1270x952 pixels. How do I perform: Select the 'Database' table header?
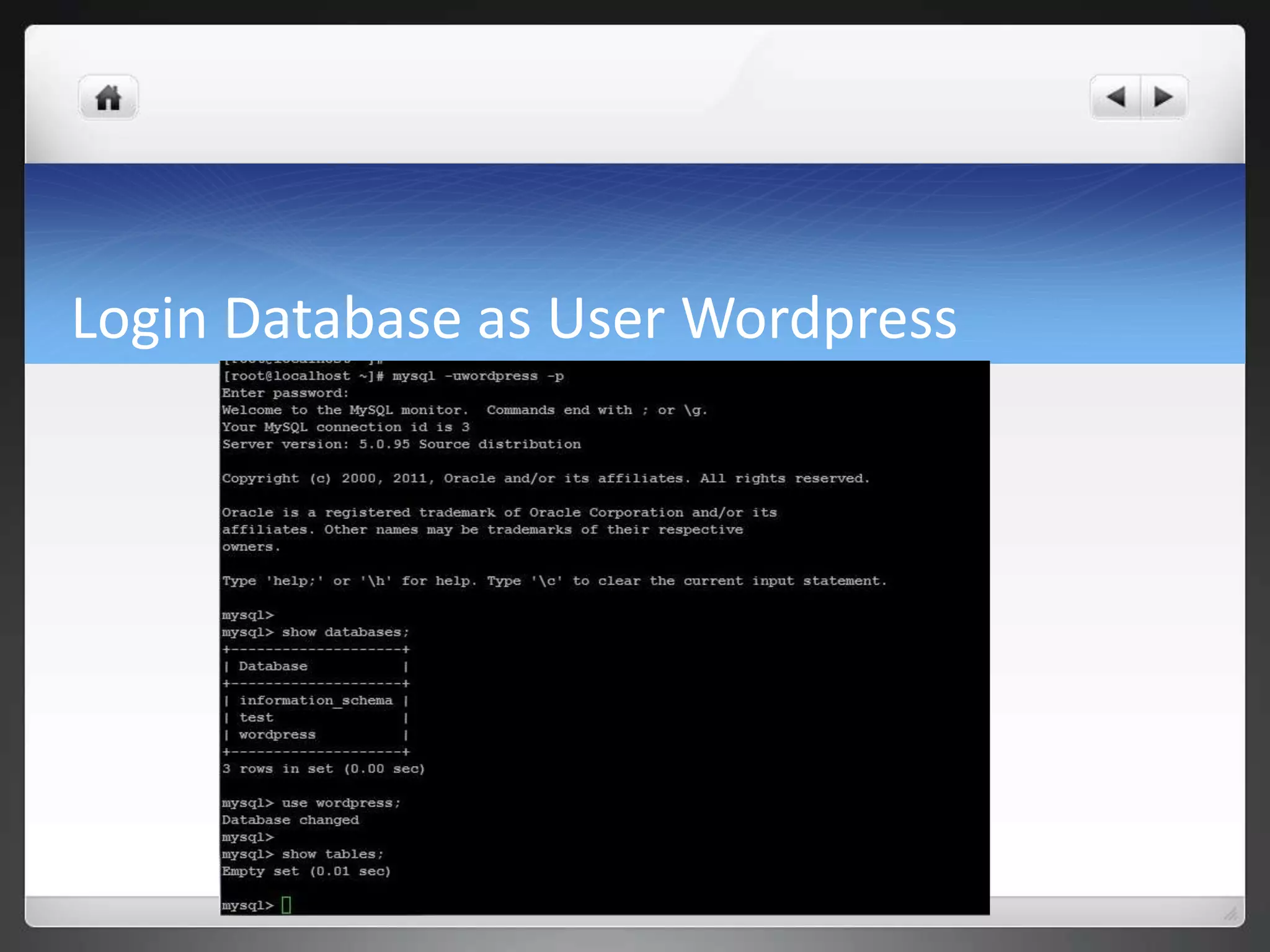273,666
